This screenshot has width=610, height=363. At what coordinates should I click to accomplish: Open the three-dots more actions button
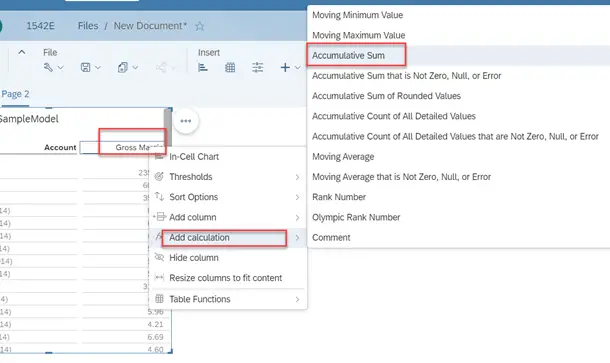186,121
